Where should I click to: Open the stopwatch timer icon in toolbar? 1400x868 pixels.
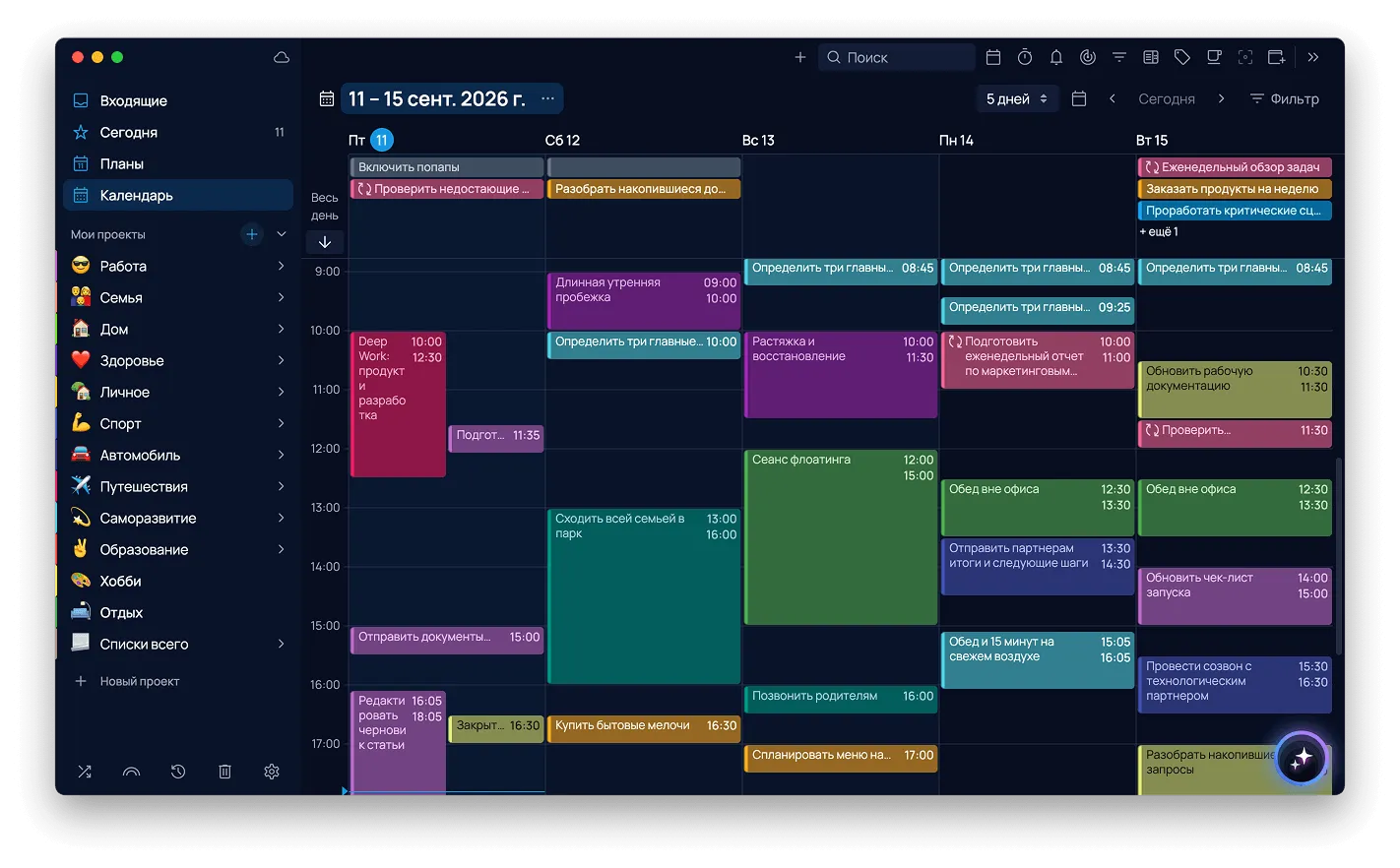click(x=1025, y=57)
